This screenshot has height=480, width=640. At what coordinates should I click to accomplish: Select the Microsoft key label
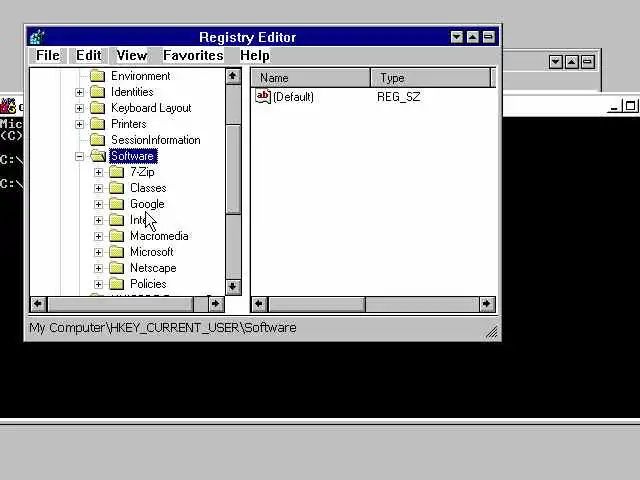pyautogui.click(x=151, y=252)
